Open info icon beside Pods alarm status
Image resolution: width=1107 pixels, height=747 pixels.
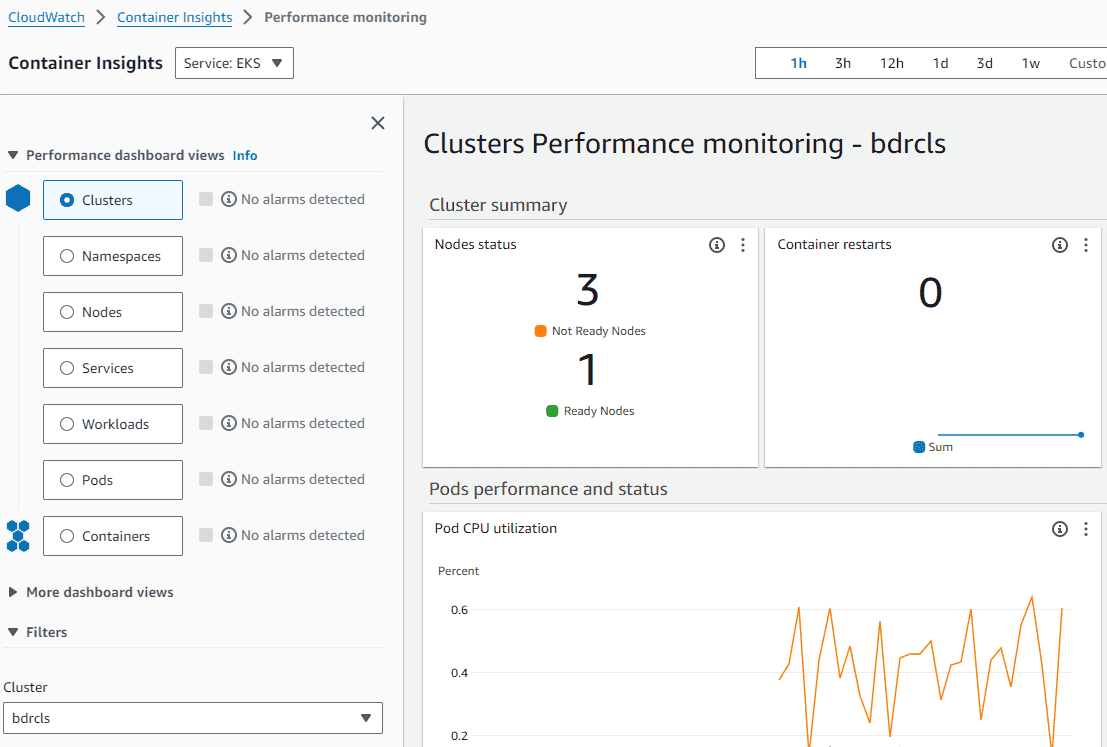[229, 479]
